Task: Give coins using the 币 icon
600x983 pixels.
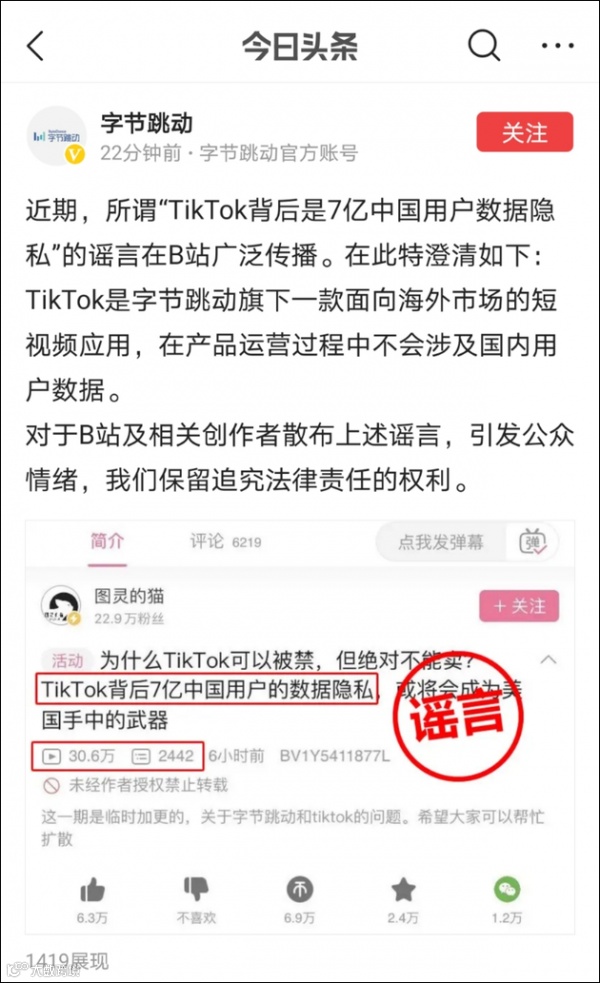Action: pyautogui.click(x=300, y=889)
